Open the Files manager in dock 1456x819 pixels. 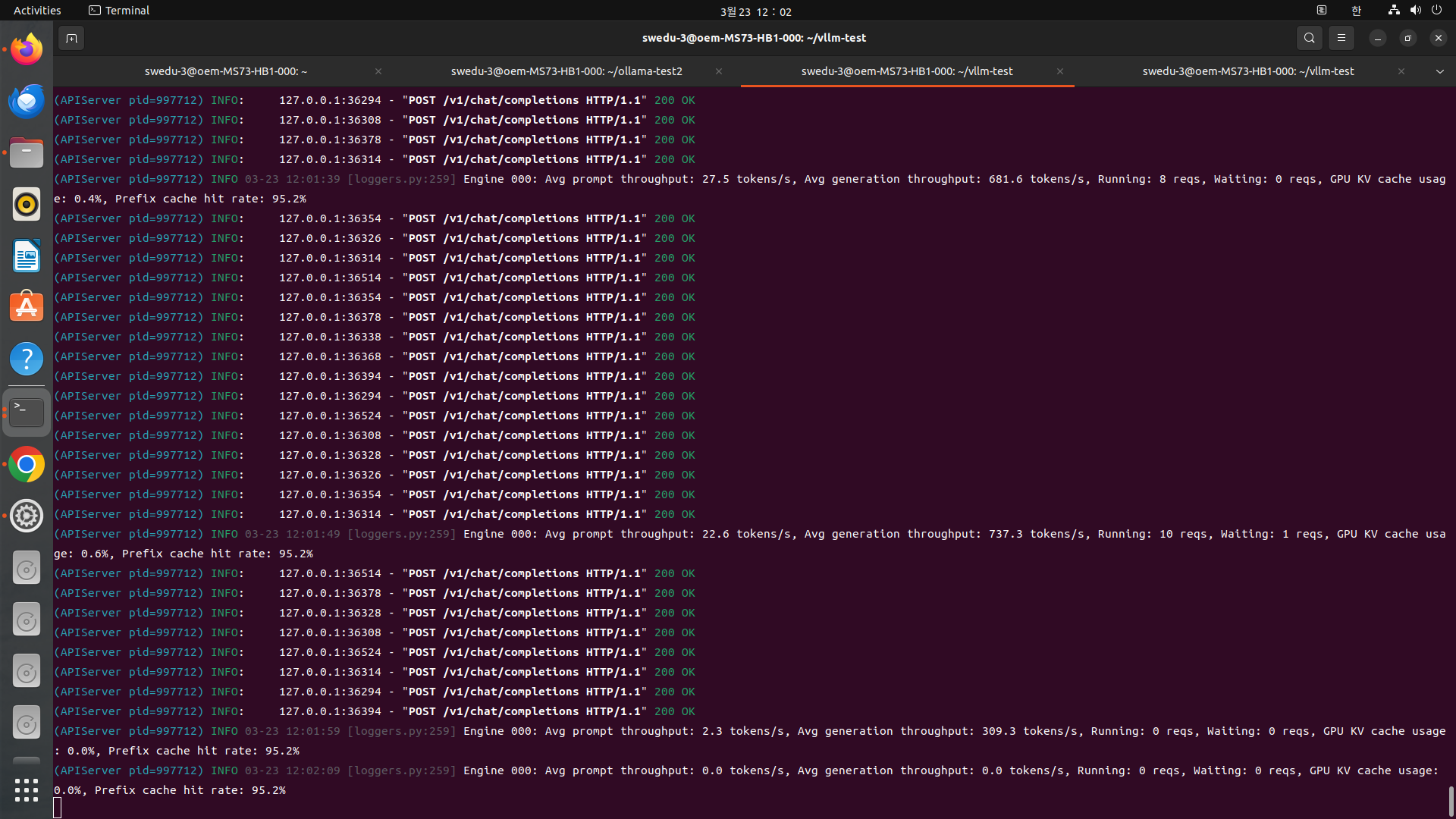pos(27,152)
